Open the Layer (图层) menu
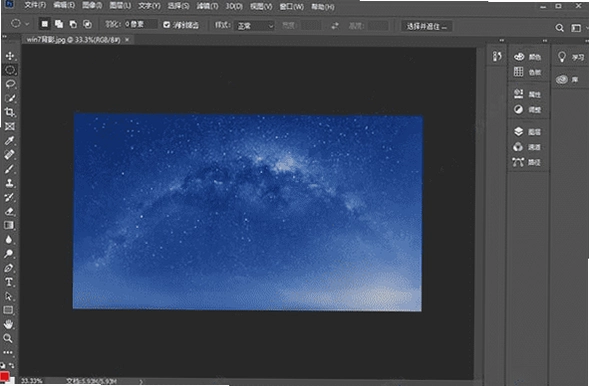This screenshot has width=589, height=386. [120, 6]
